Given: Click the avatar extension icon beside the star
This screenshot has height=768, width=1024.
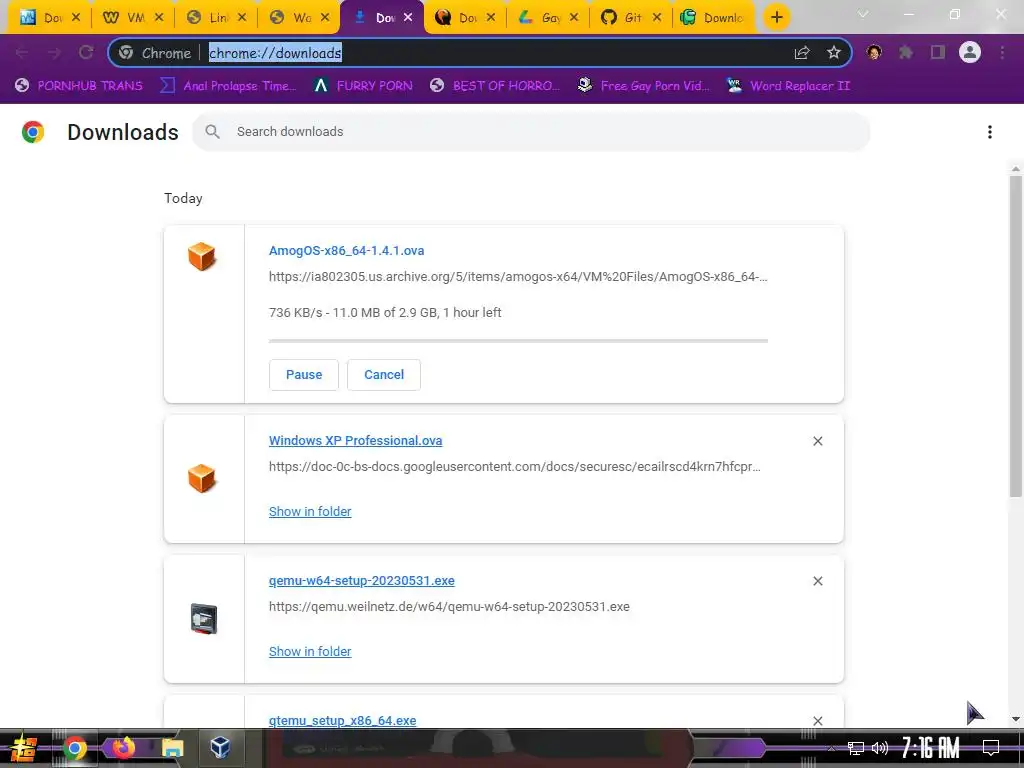Looking at the screenshot, I should coord(874,52).
